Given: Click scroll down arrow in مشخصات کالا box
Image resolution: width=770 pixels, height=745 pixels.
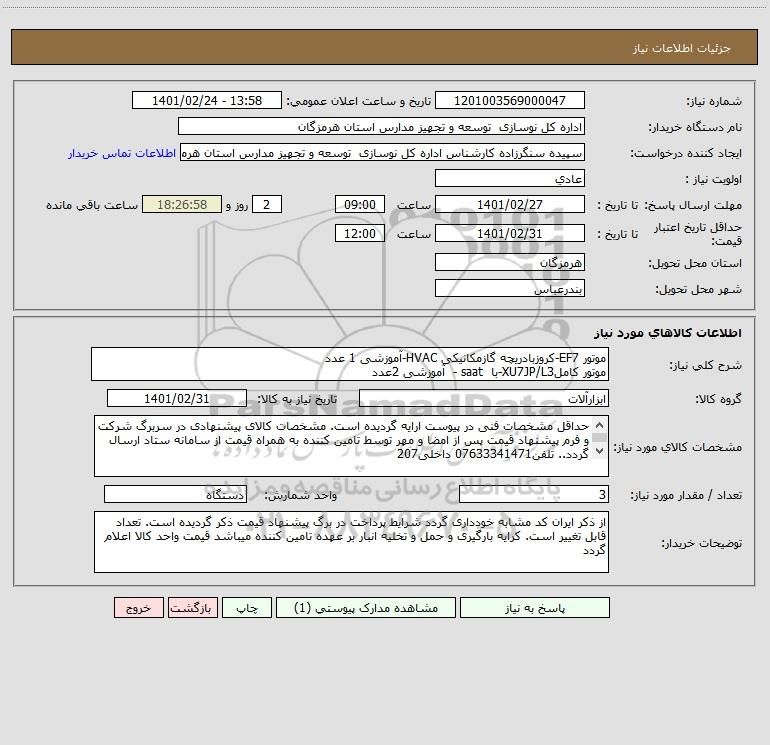Looking at the screenshot, I should [x=599, y=450].
